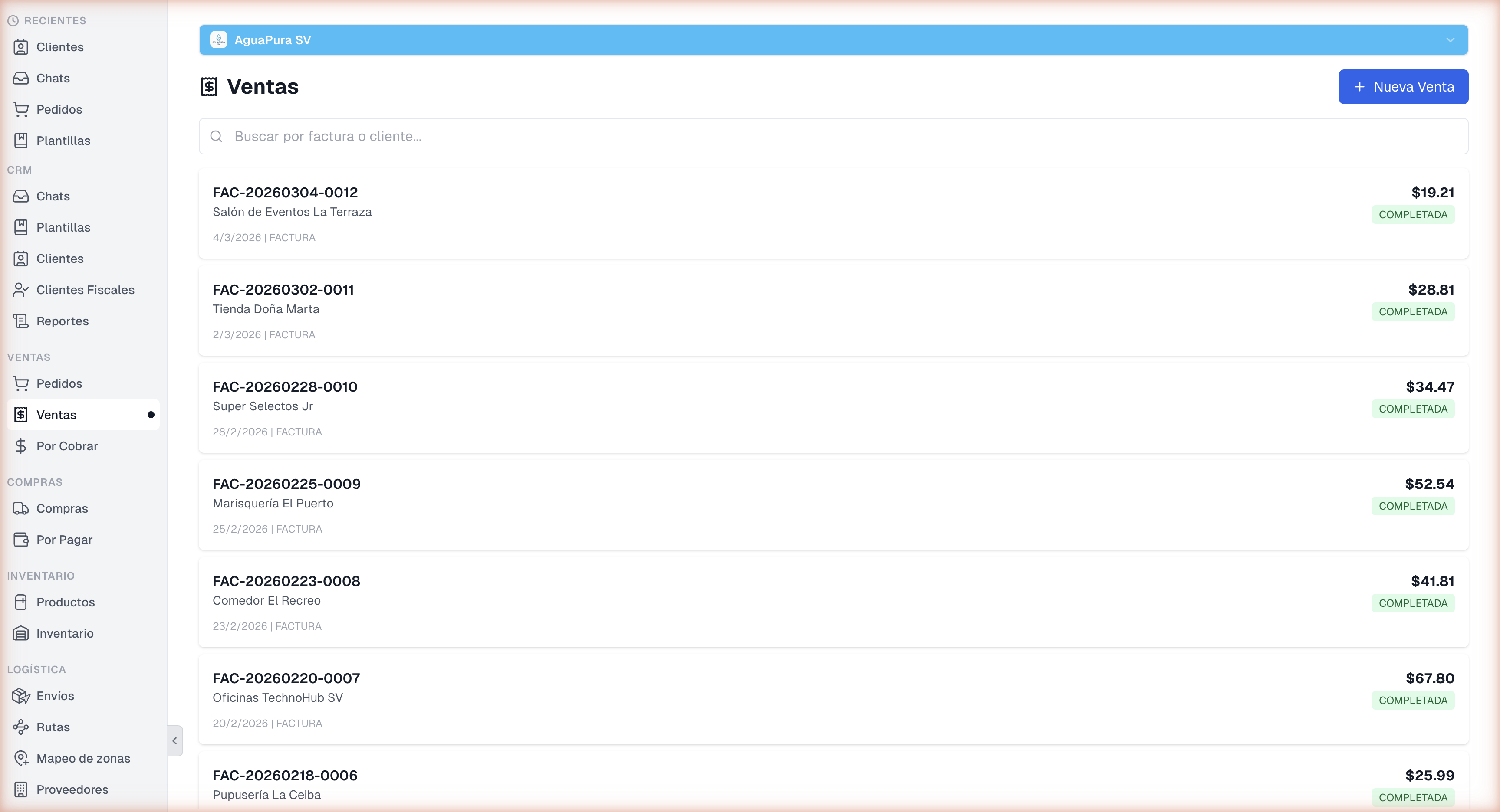Click the Mapeo de zonas pin icon
This screenshot has width=1500, height=812.
tap(21, 759)
